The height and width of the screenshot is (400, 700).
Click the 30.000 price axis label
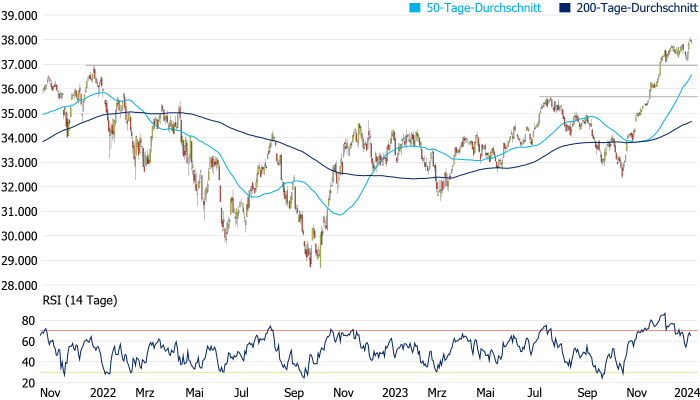click(20, 236)
